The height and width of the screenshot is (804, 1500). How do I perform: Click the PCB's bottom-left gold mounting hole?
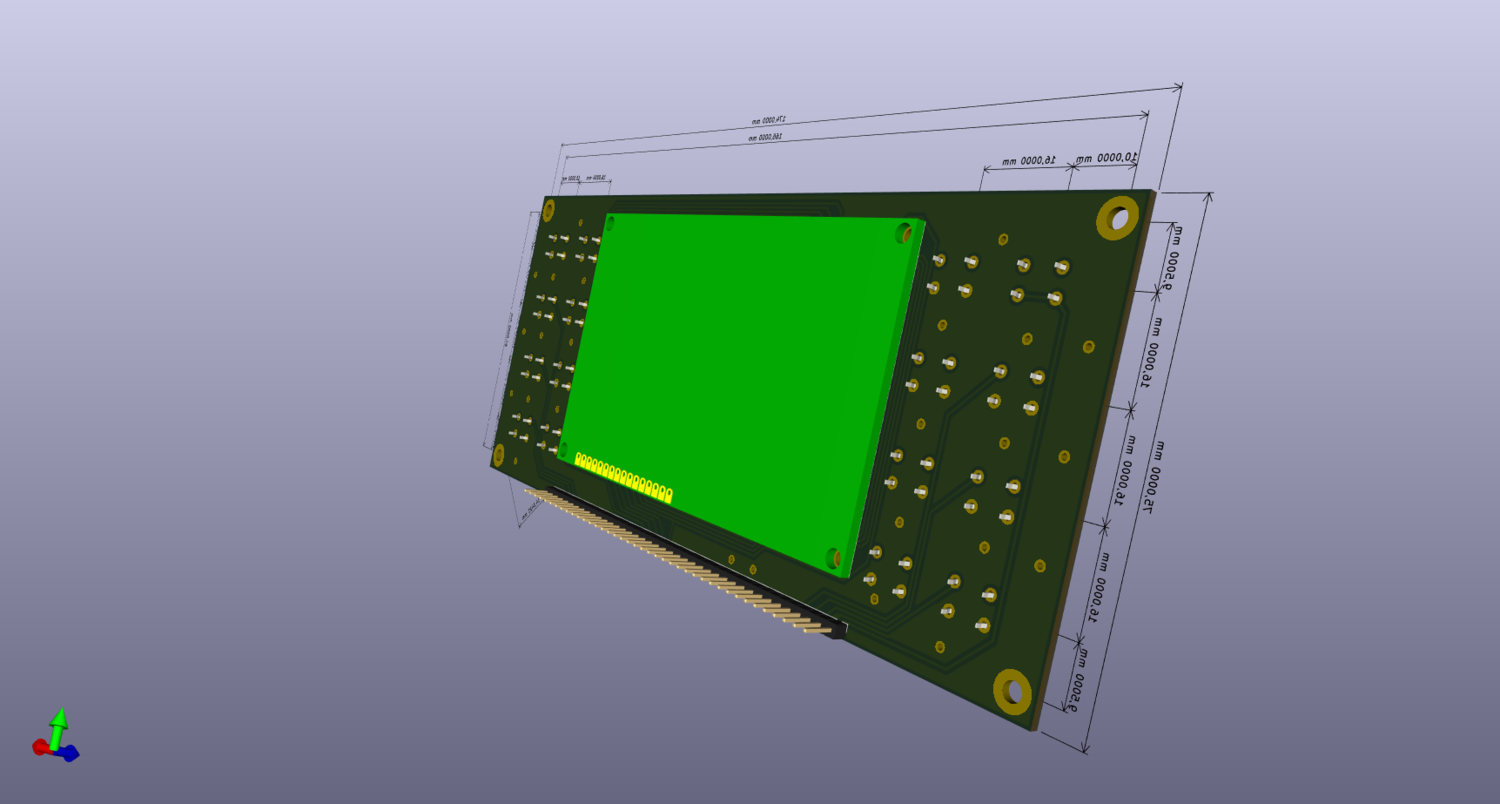tap(498, 456)
